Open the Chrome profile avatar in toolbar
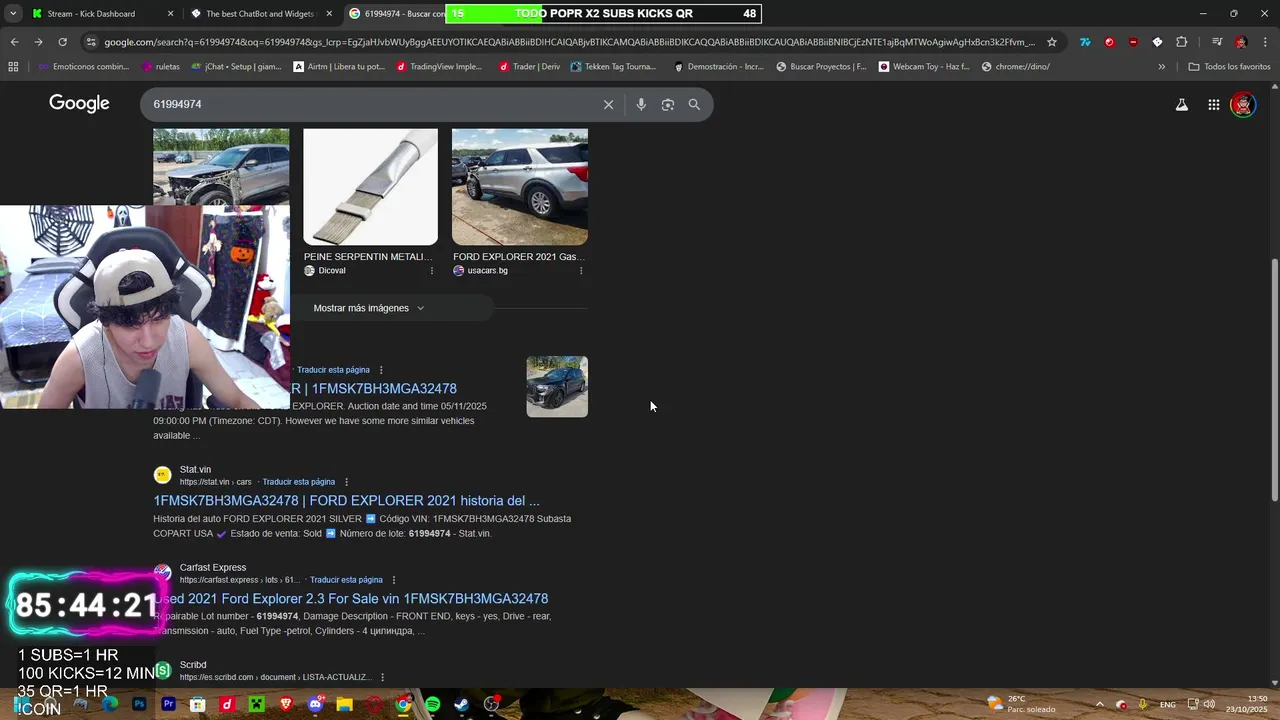 (1241, 42)
